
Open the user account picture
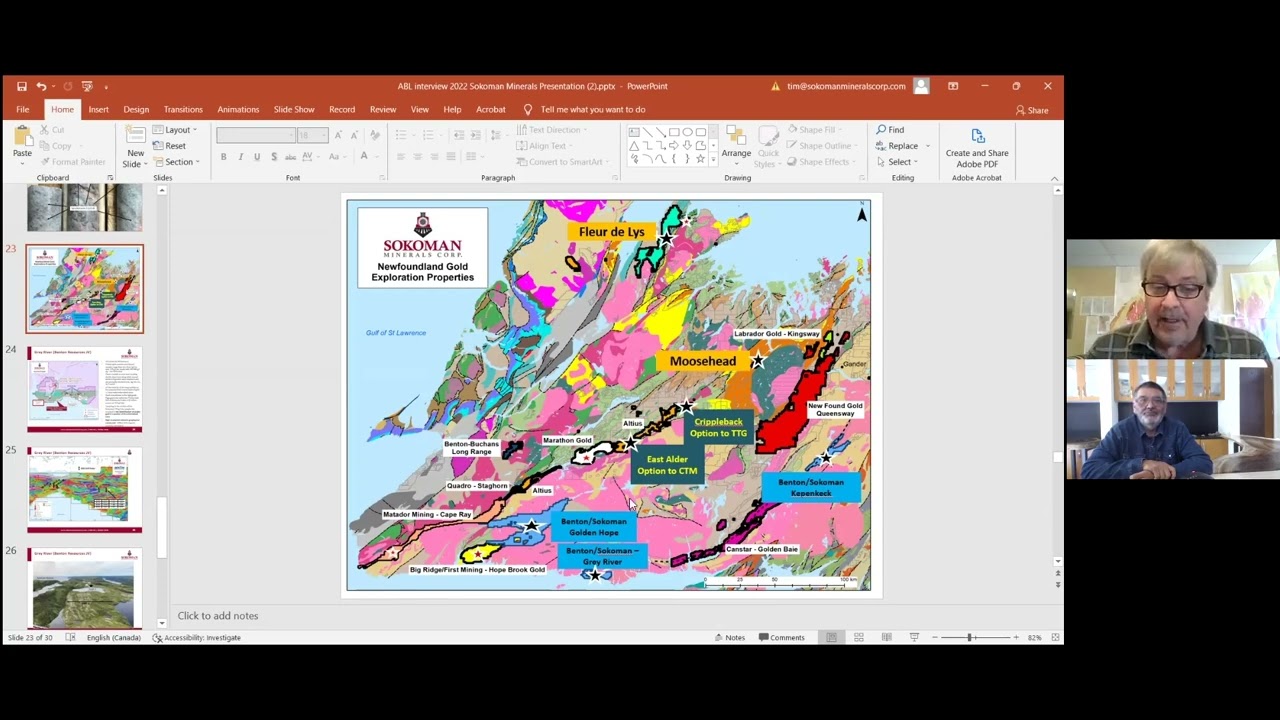click(x=921, y=87)
